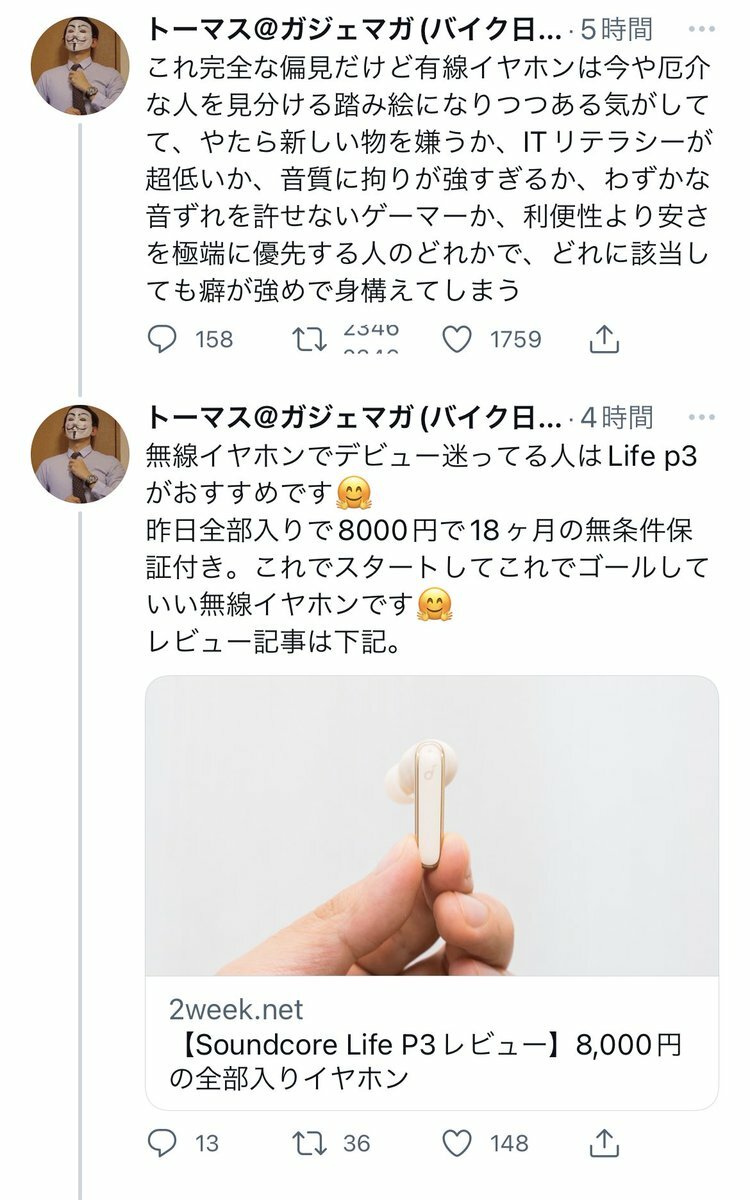Share the Life P3 recommendation tweet
The height and width of the screenshot is (1200, 750).
(x=603, y=1143)
